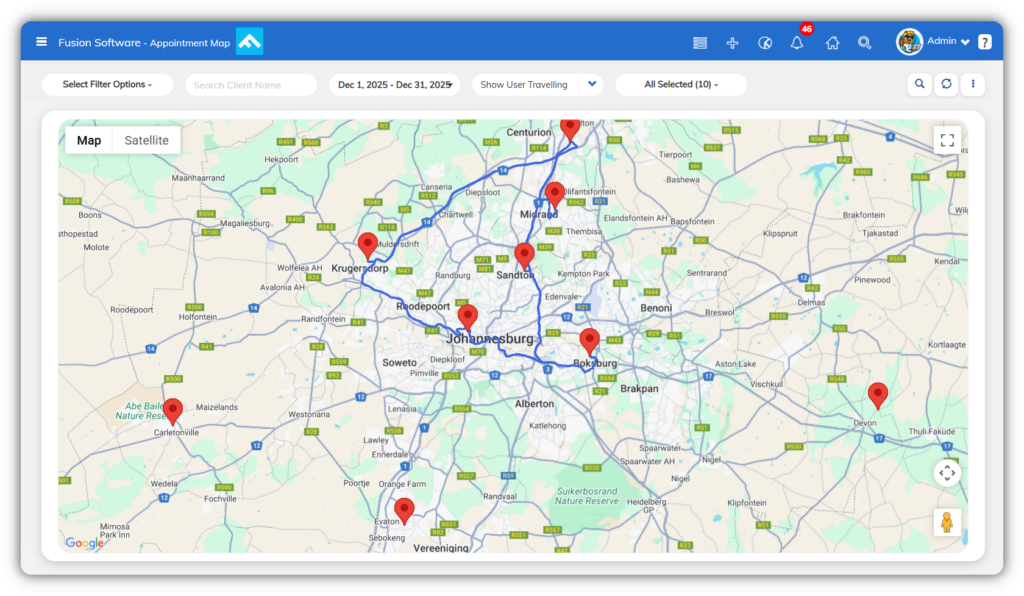Click the filter bar search button
This screenshot has height=596, width=1024.
(920, 84)
